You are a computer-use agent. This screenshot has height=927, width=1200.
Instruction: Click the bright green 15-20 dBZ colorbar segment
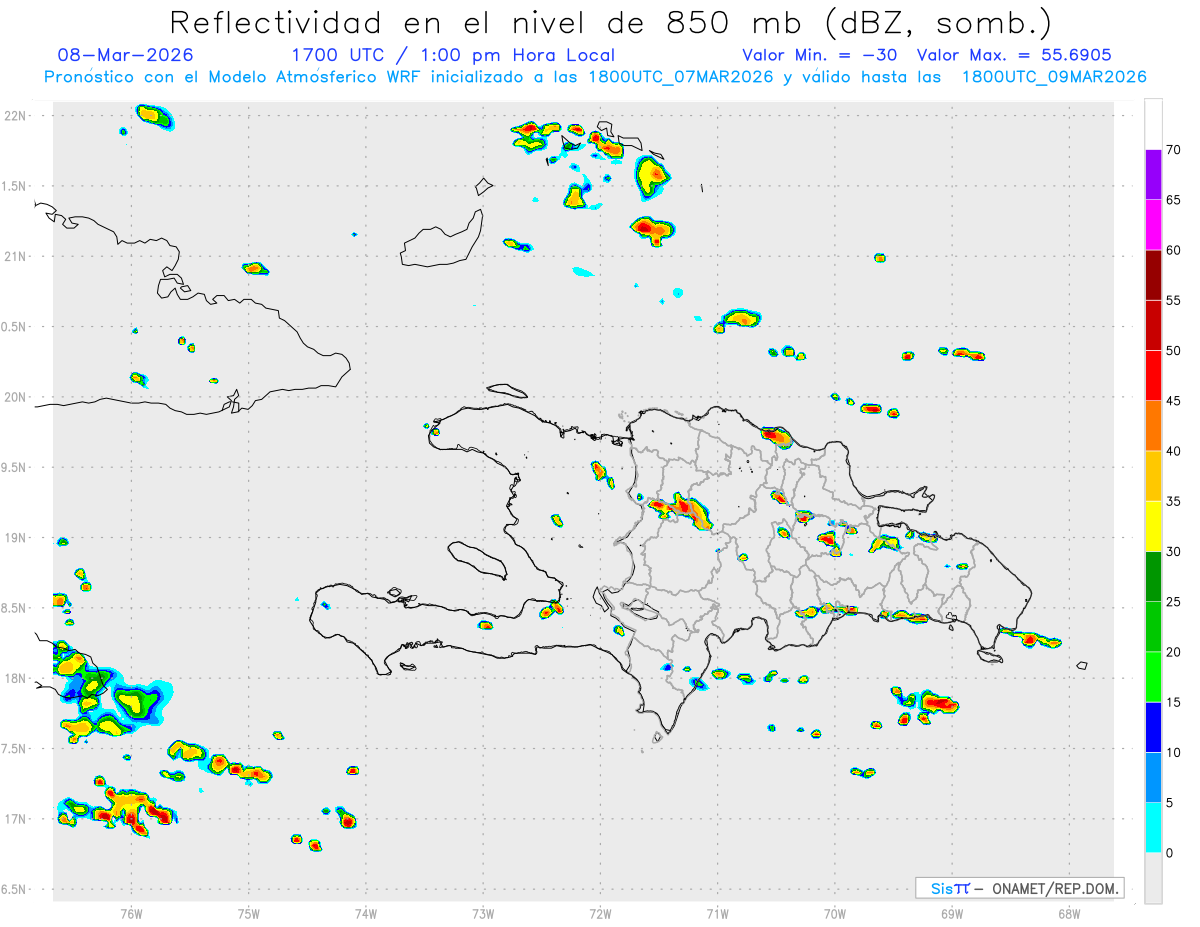pyautogui.click(x=1153, y=677)
